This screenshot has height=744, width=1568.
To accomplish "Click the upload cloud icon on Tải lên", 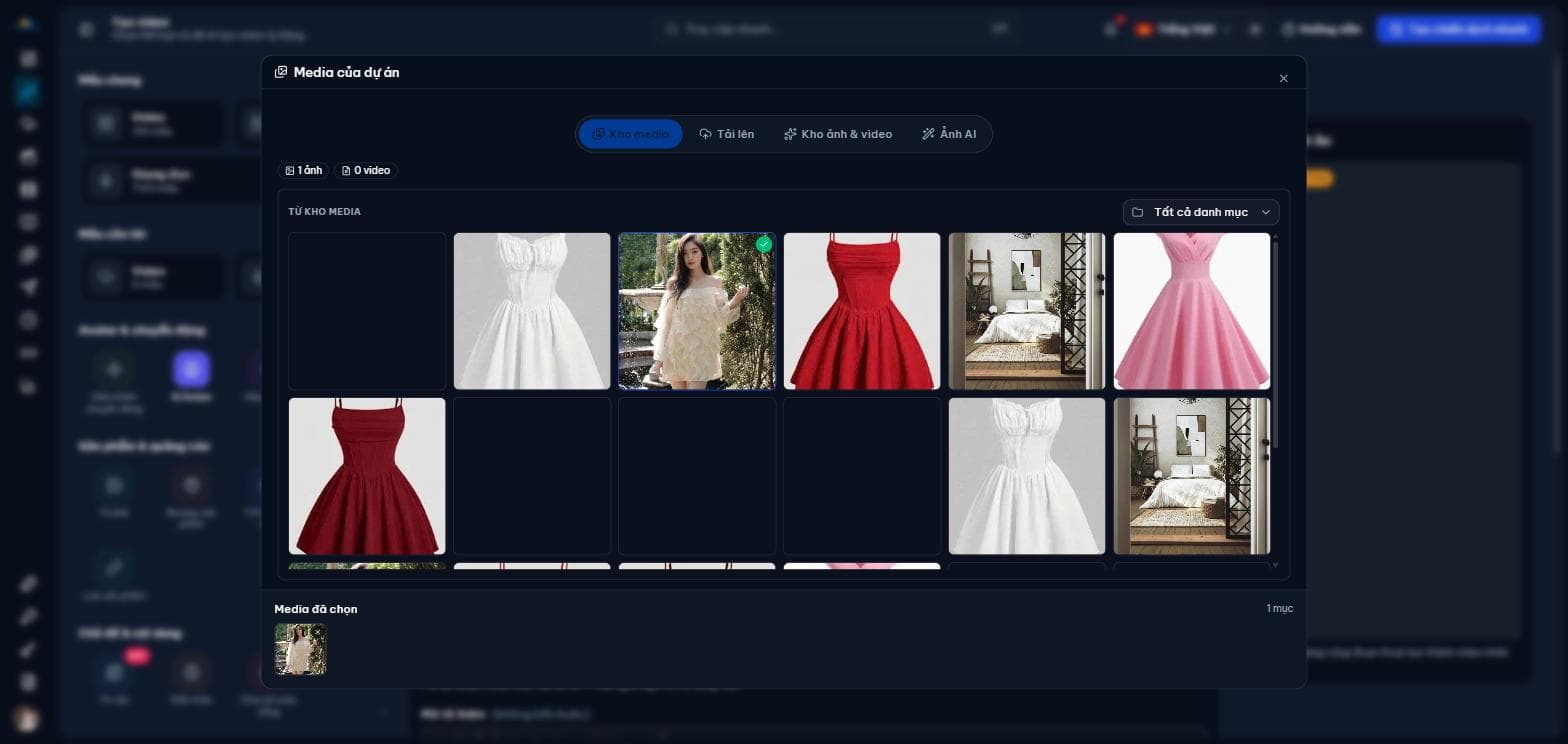I will coord(705,134).
